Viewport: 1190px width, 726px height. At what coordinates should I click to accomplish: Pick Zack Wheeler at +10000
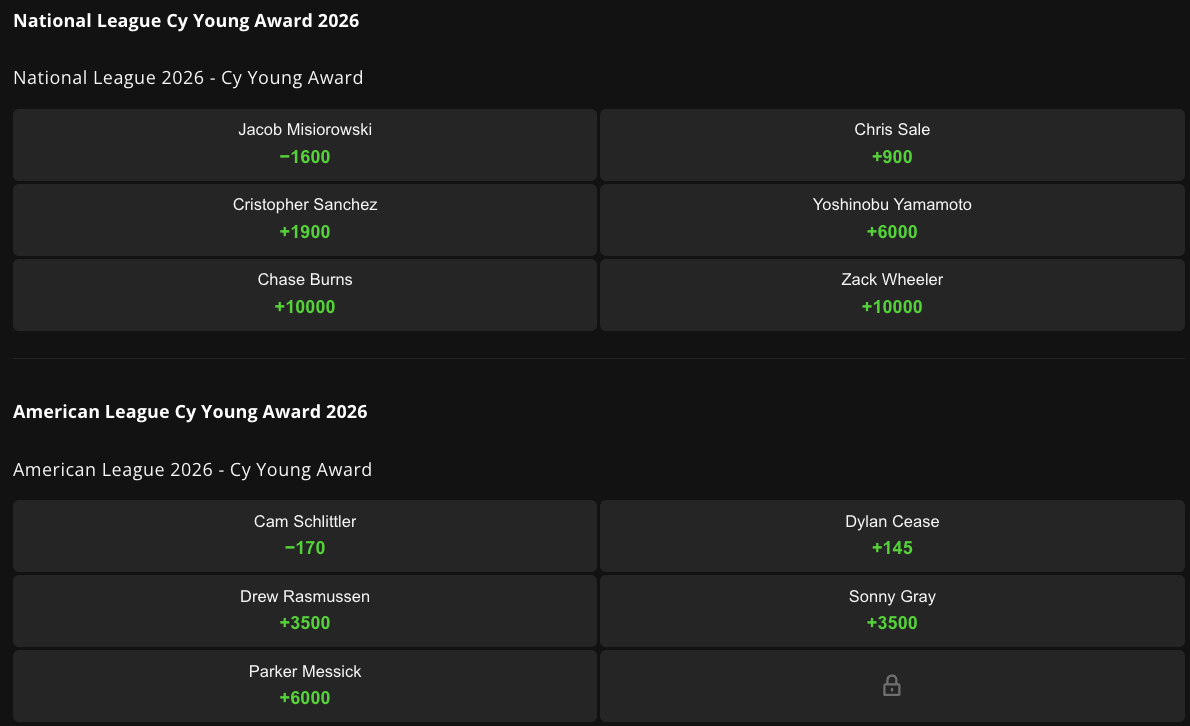pos(892,294)
